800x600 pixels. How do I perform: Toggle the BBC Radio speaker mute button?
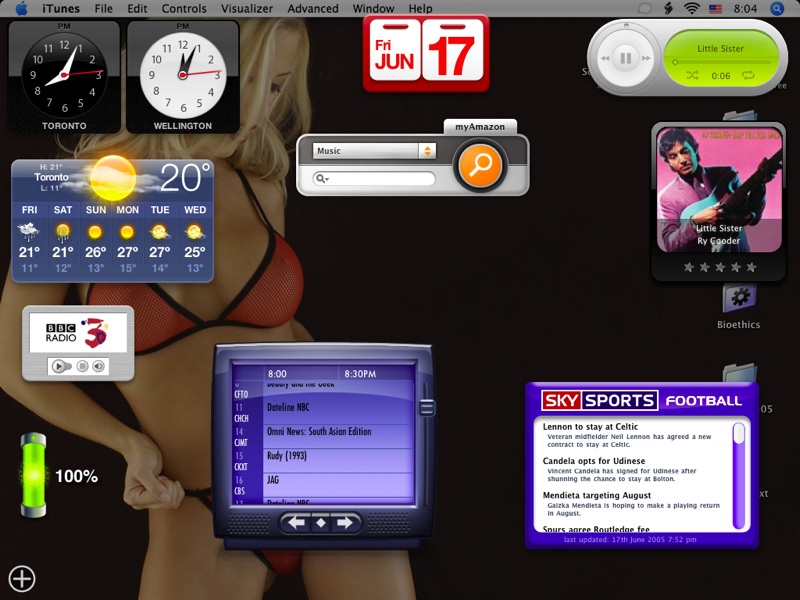(x=98, y=367)
